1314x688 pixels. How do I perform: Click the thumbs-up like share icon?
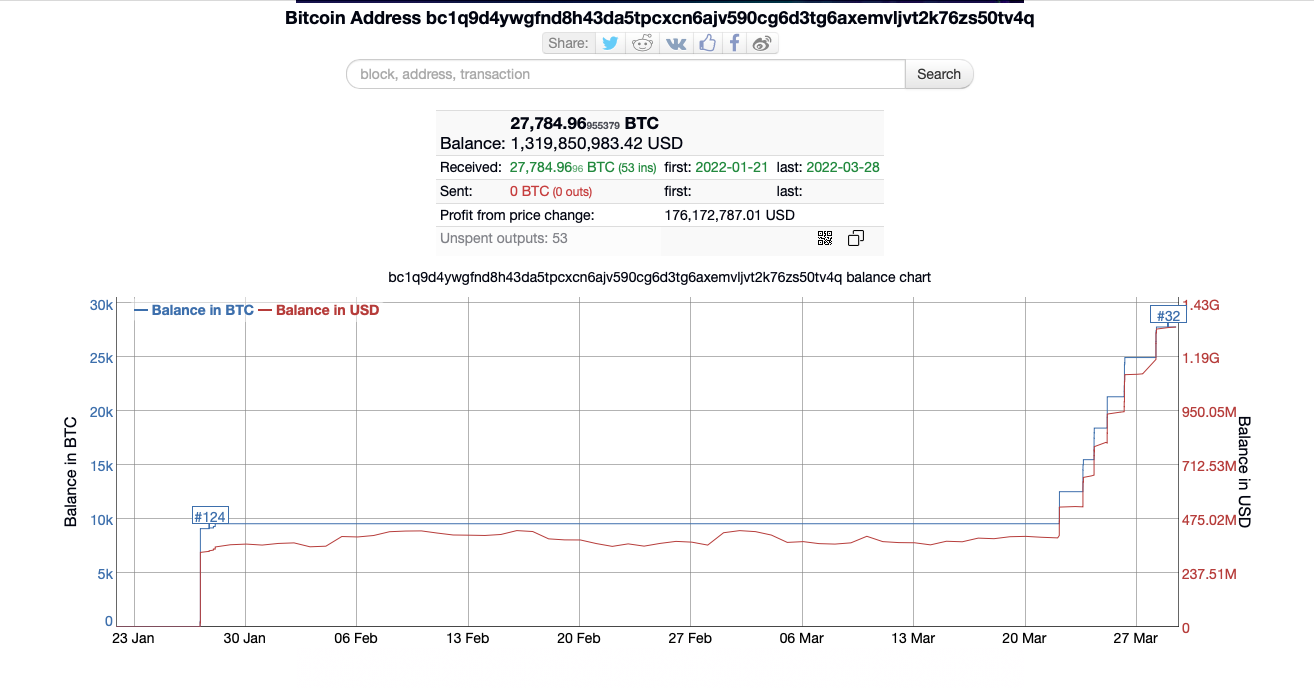click(707, 43)
